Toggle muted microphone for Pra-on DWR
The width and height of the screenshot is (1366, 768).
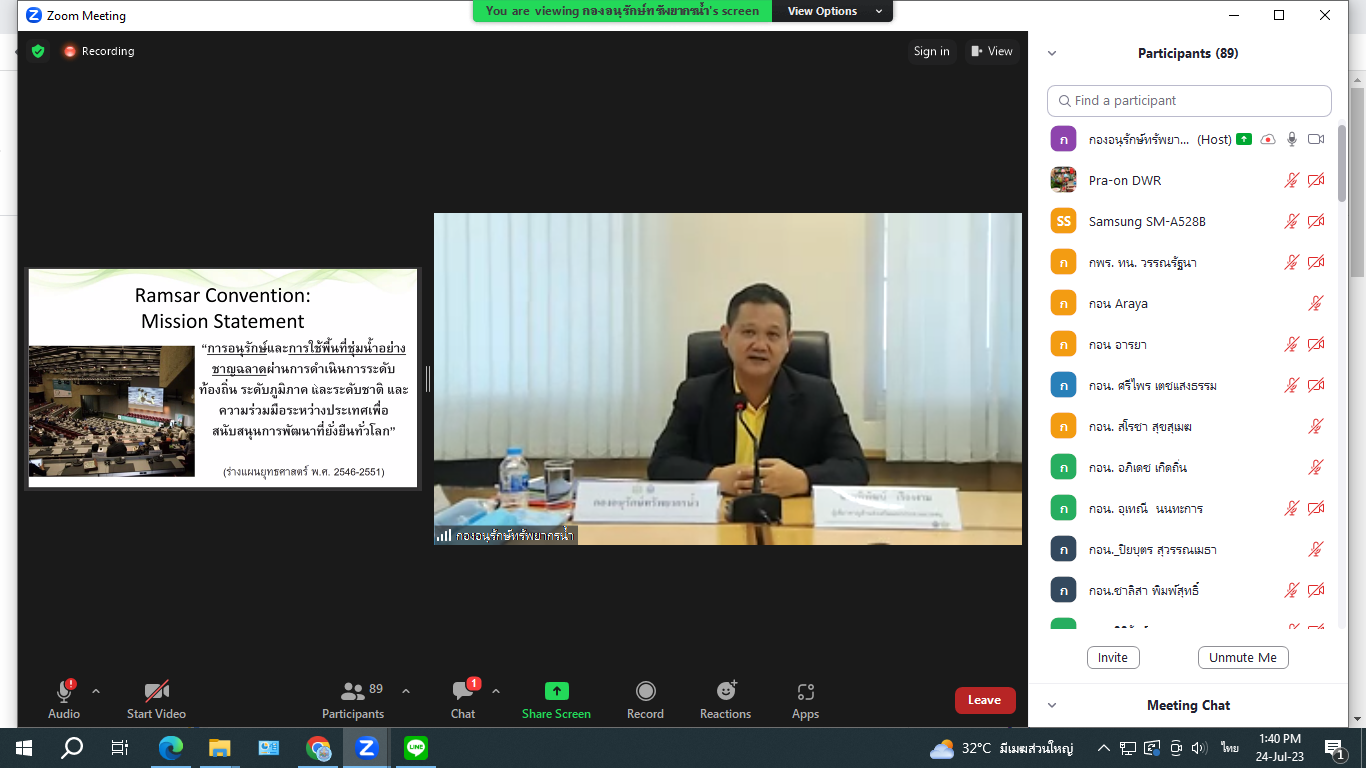click(x=1292, y=181)
